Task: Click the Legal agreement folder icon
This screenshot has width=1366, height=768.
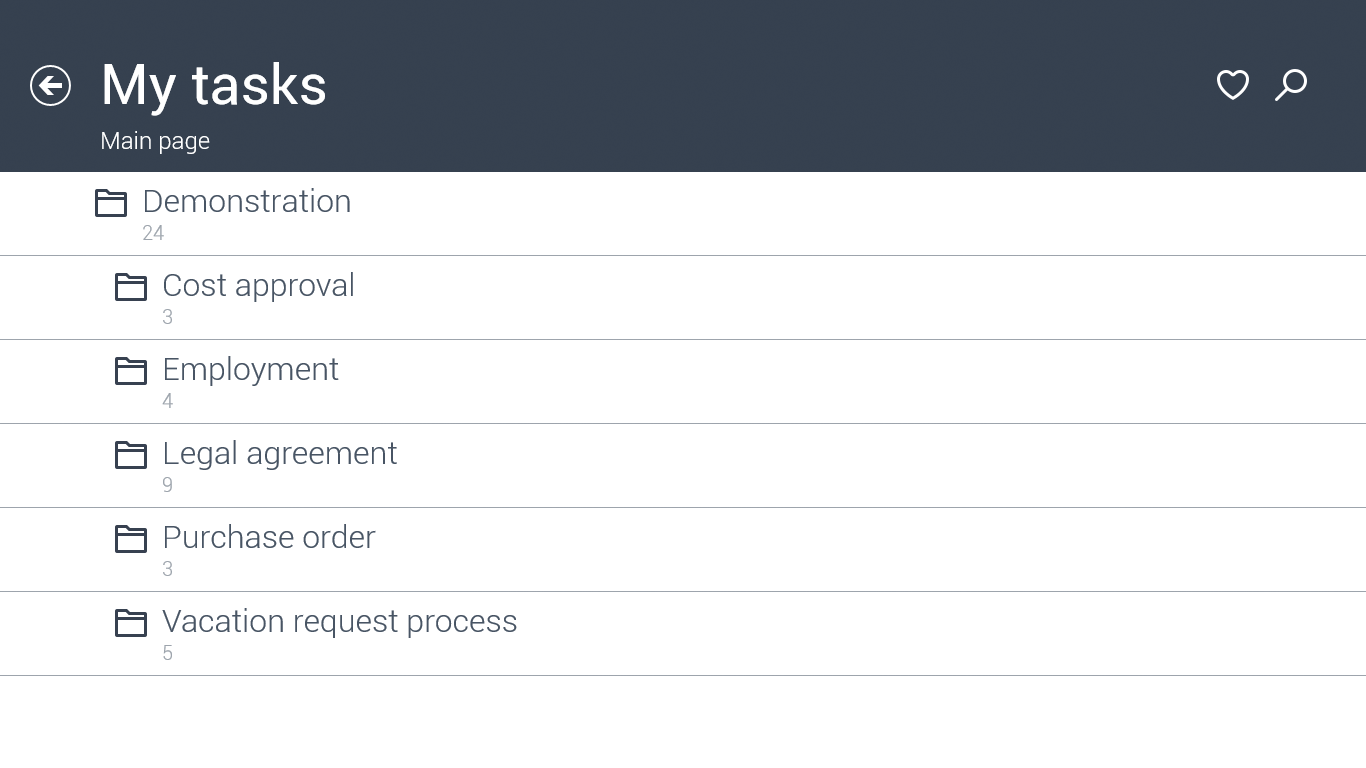Action: [x=131, y=455]
